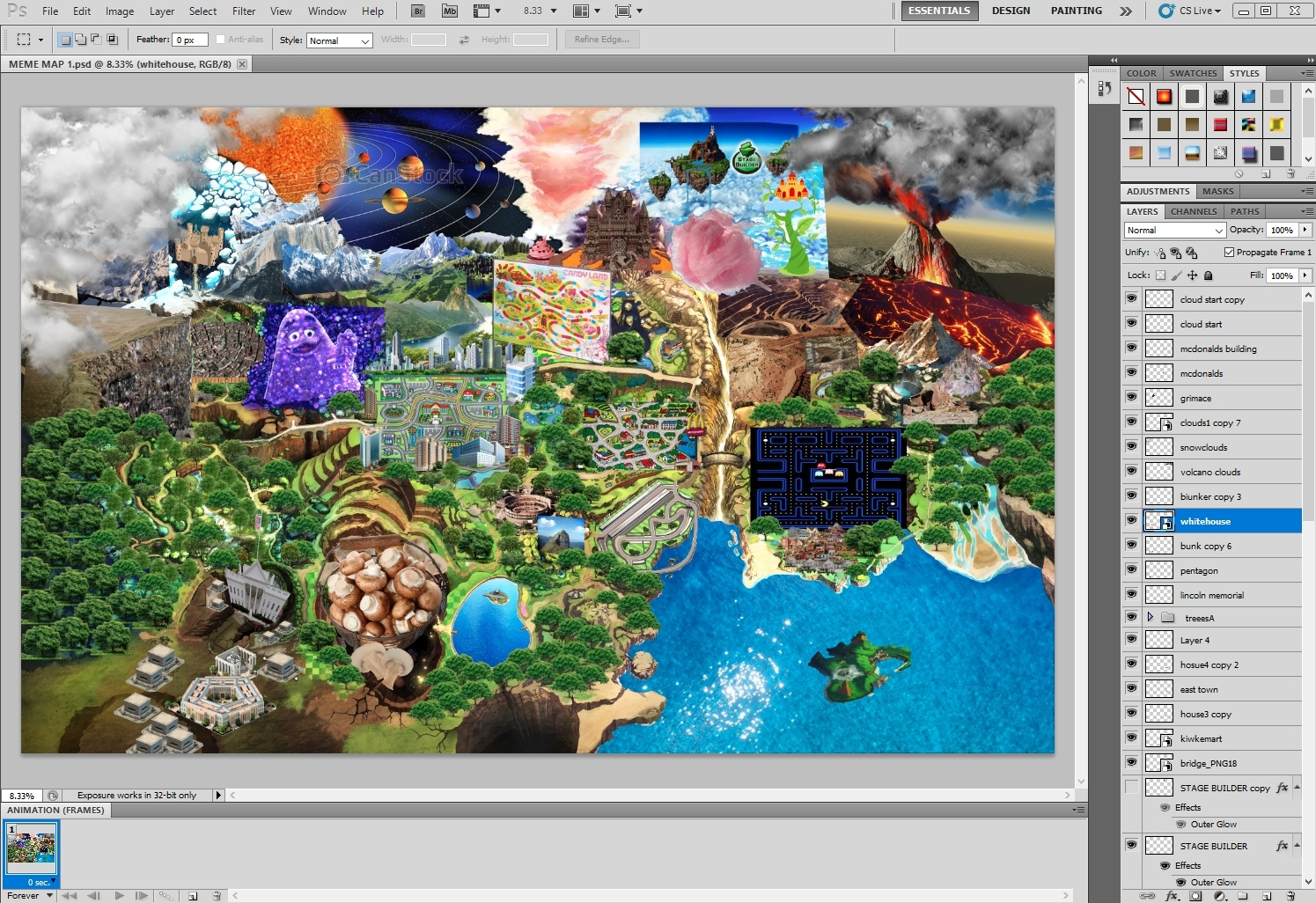Add a layer mask
Image resolution: width=1316 pixels, height=903 pixels.
point(1195,896)
